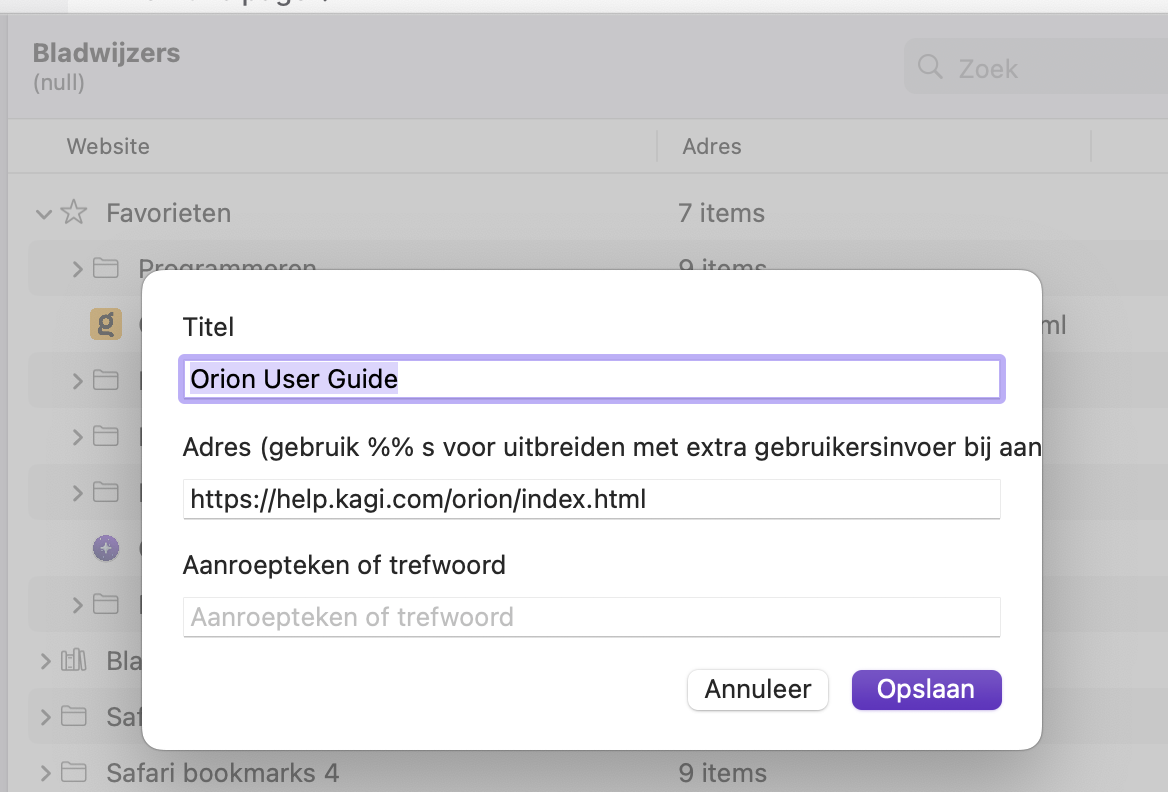Image resolution: width=1168 pixels, height=792 pixels.
Task: Click the books library icon in the list
Action: point(73,660)
